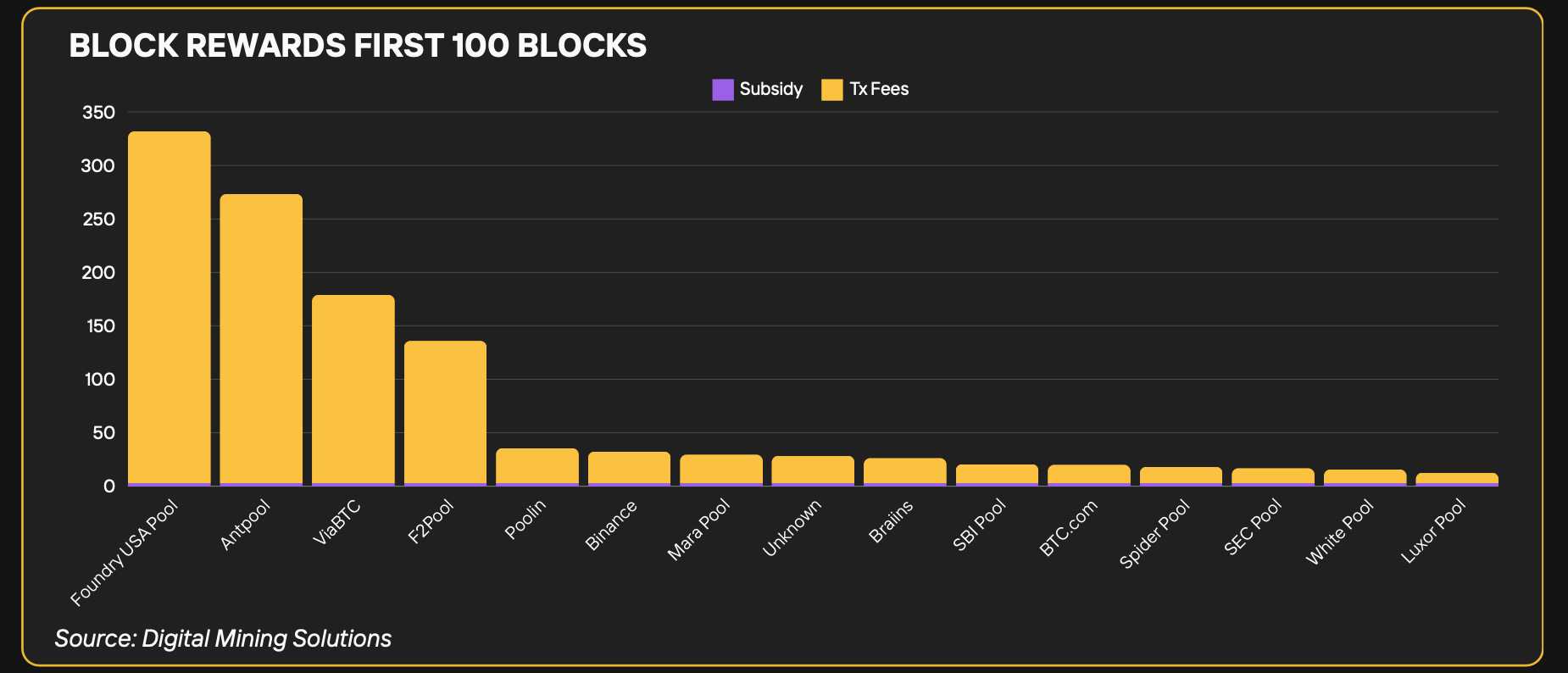Click the yellow Tx Fees legend swatch

point(831,90)
